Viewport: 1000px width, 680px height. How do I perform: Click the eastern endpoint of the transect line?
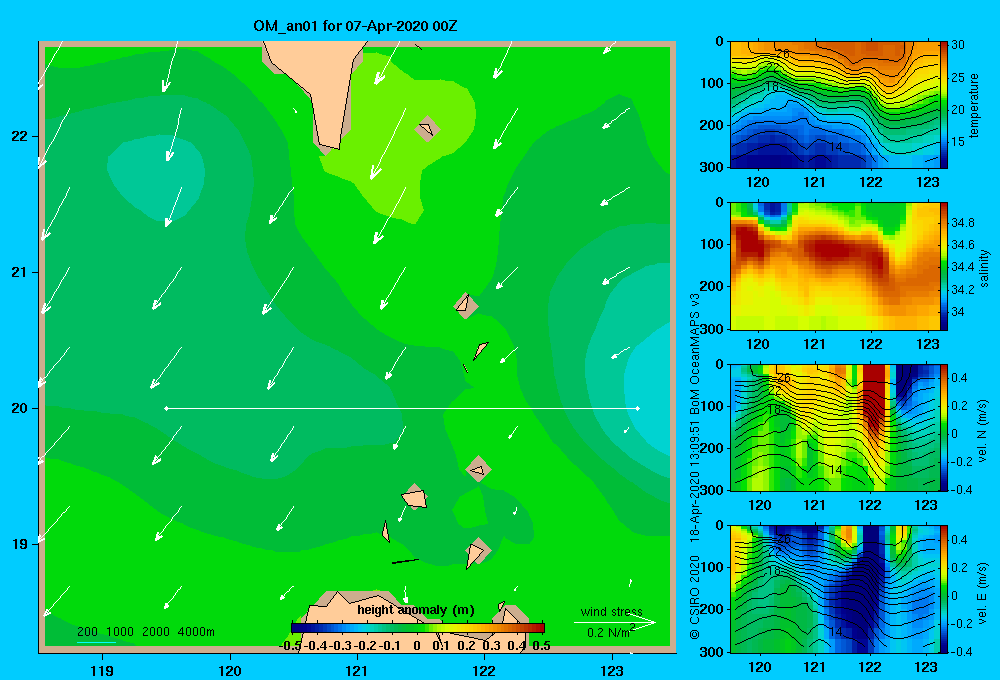638,408
